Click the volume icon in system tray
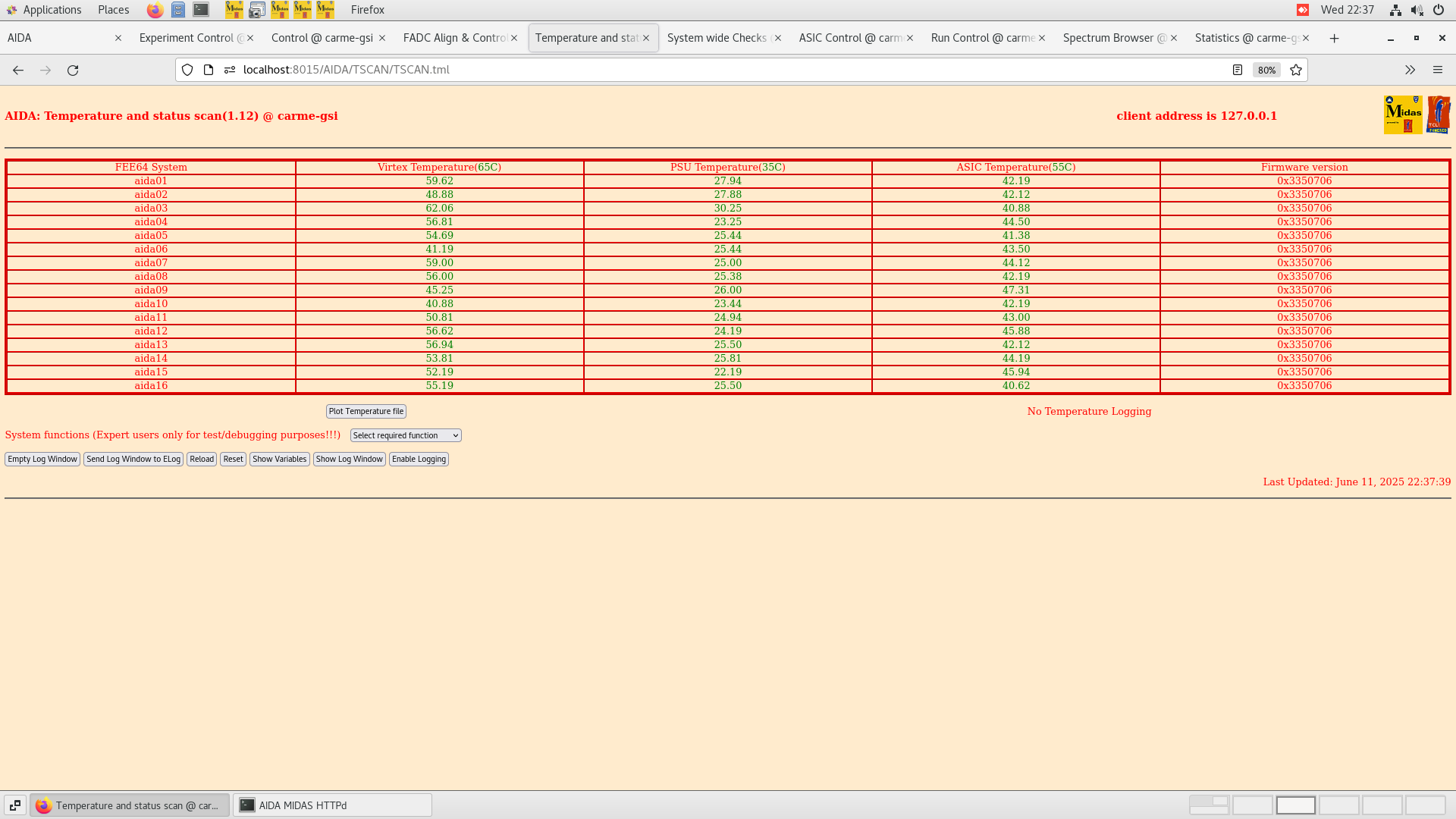The height and width of the screenshot is (819, 1456). coord(1417,10)
